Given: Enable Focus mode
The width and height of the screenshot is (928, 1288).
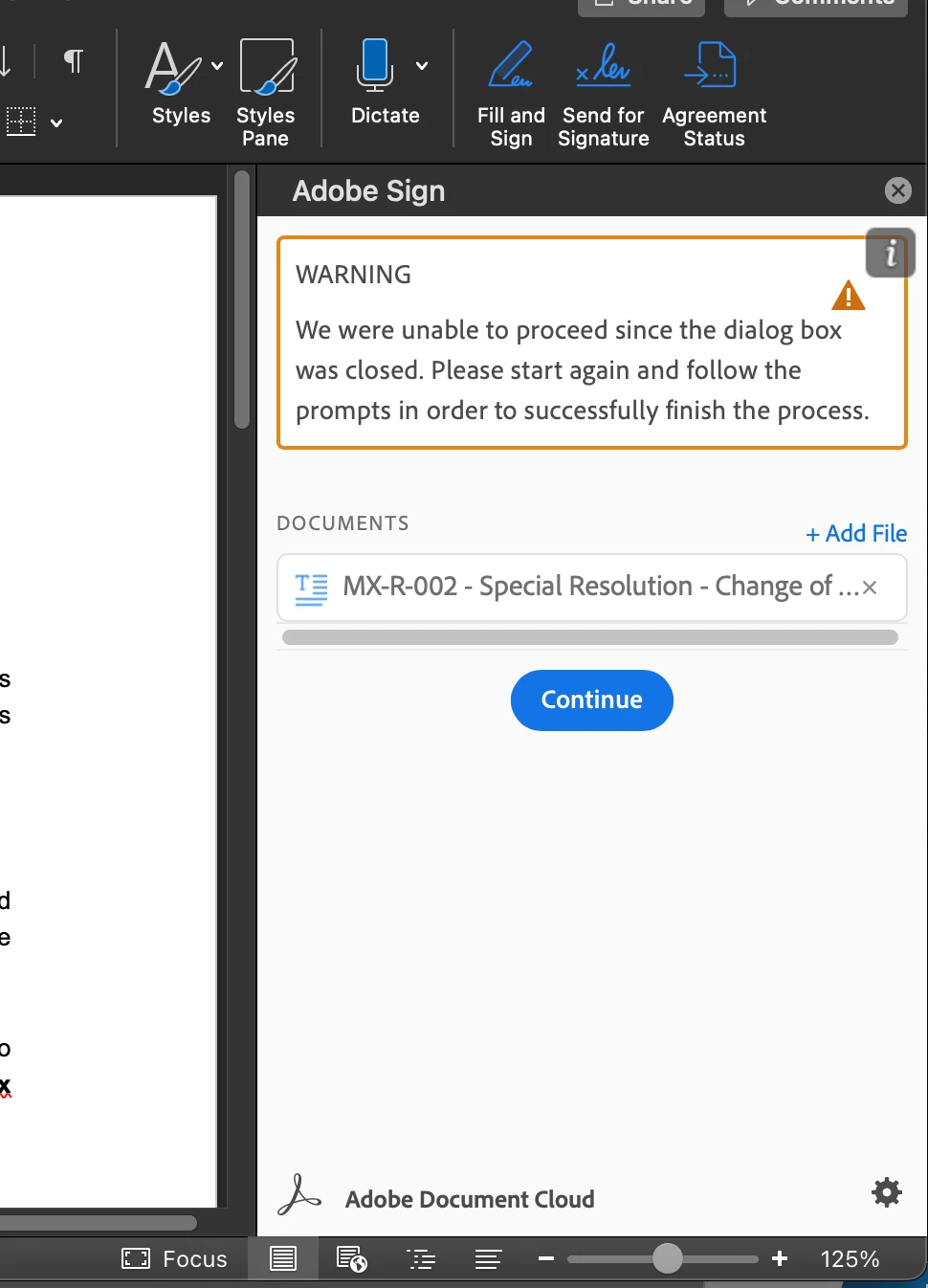Looking at the screenshot, I should (175, 1259).
